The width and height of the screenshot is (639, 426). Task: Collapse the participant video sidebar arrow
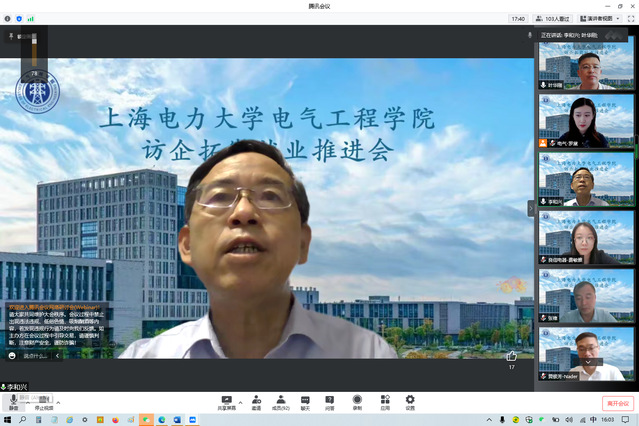pyautogui.click(x=532, y=208)
